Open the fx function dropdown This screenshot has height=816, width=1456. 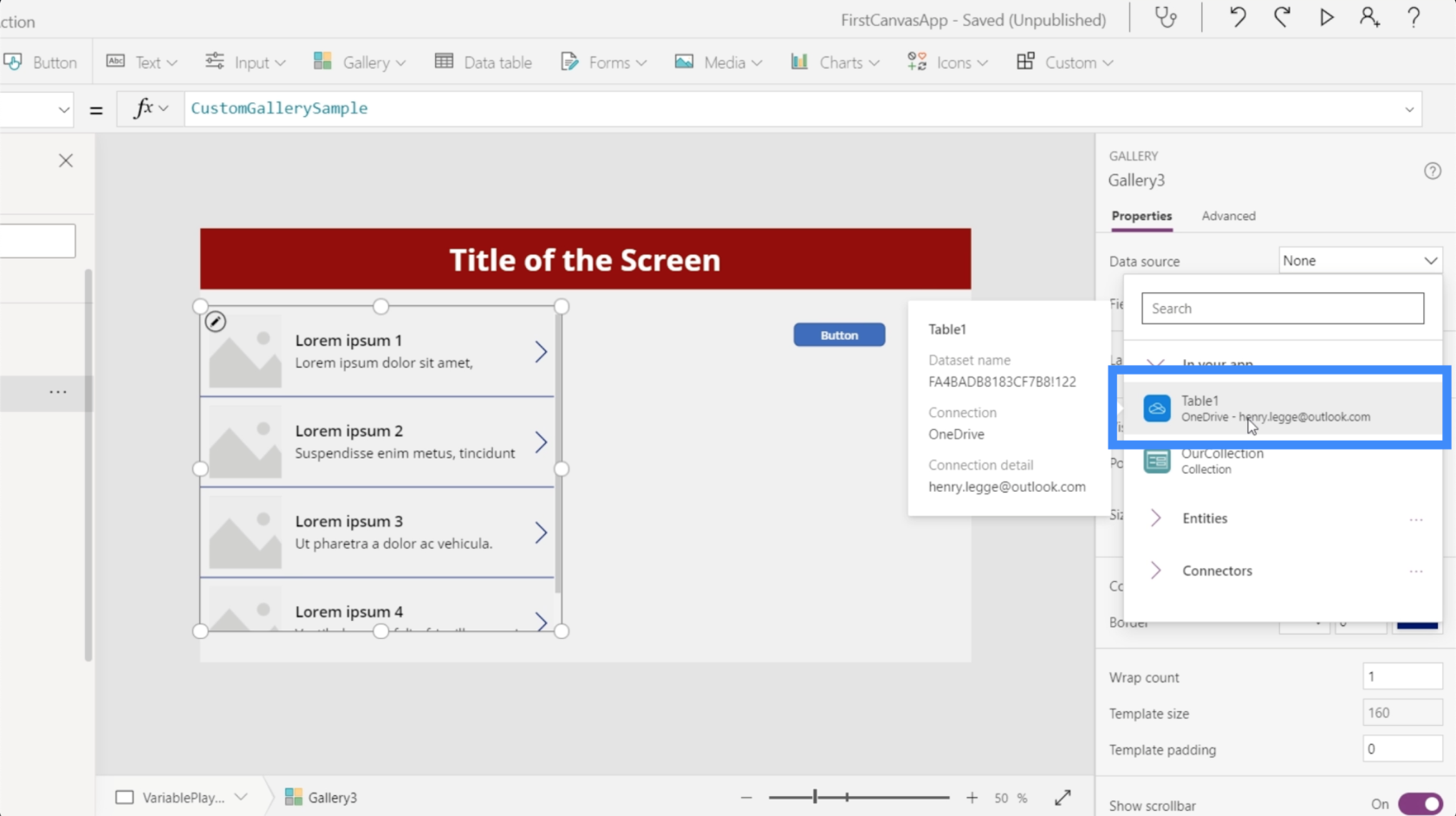pyautogui.click(x=151, y=108)
